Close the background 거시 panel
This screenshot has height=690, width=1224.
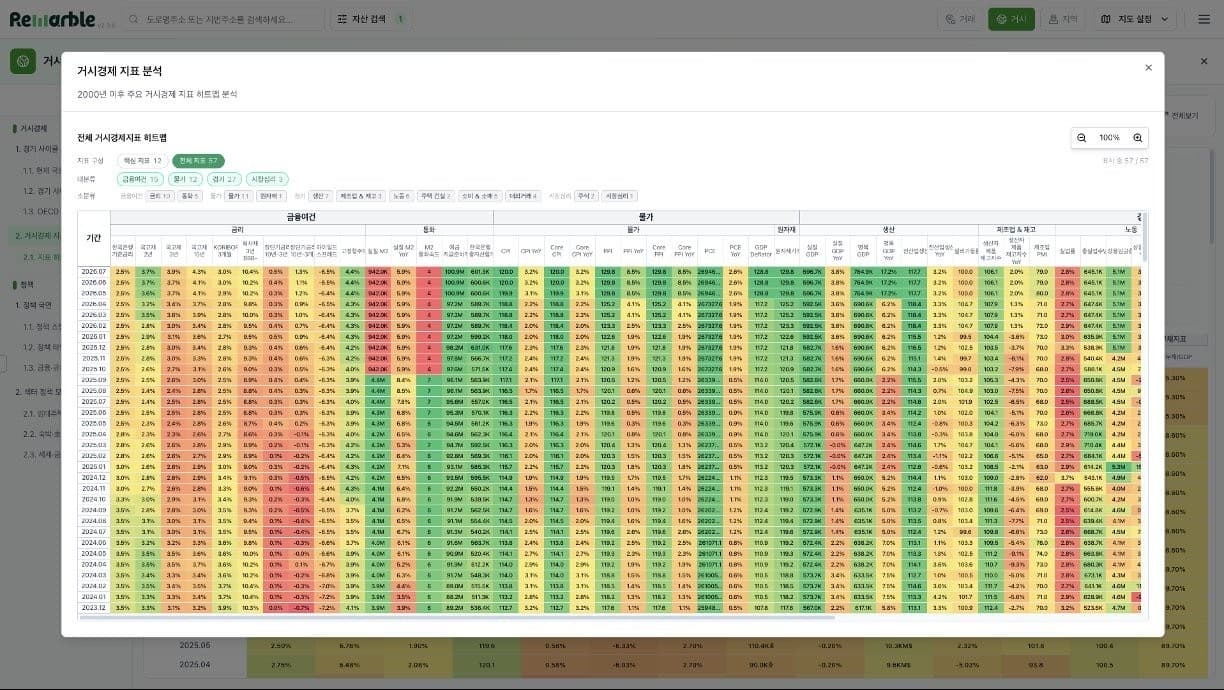tap(1204, 61)
